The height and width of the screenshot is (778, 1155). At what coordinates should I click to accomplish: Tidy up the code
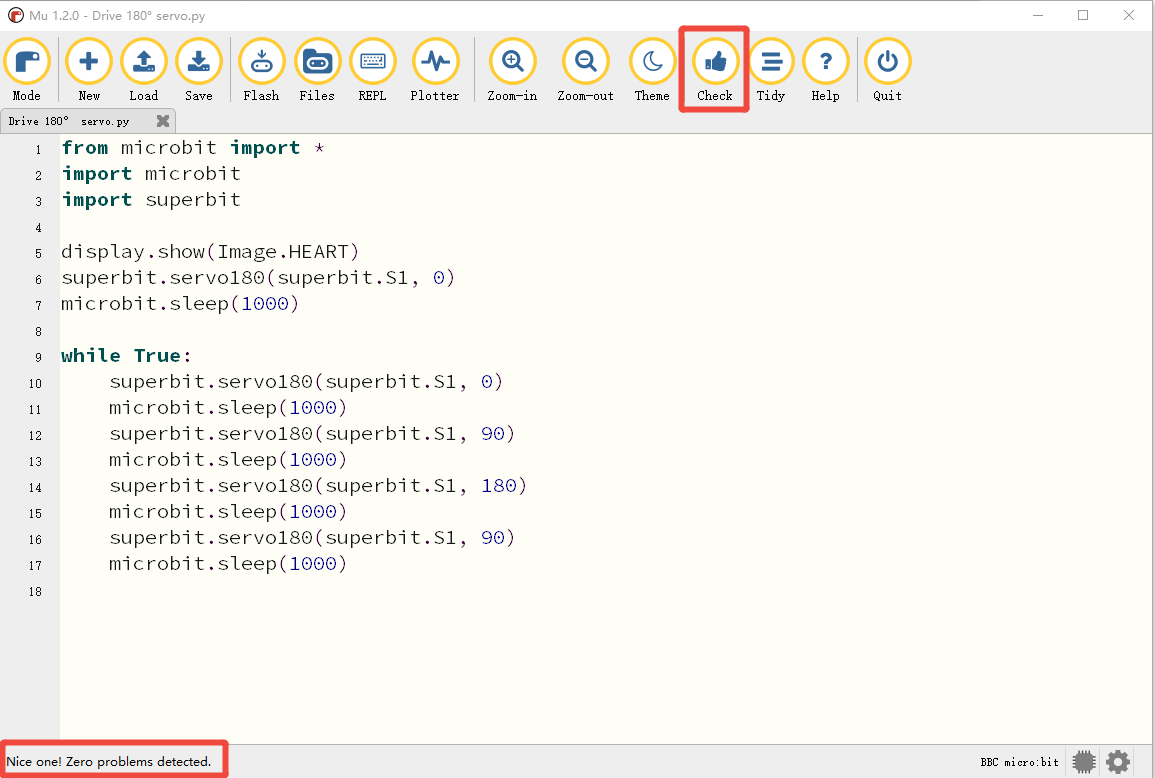tap(771, 71)
